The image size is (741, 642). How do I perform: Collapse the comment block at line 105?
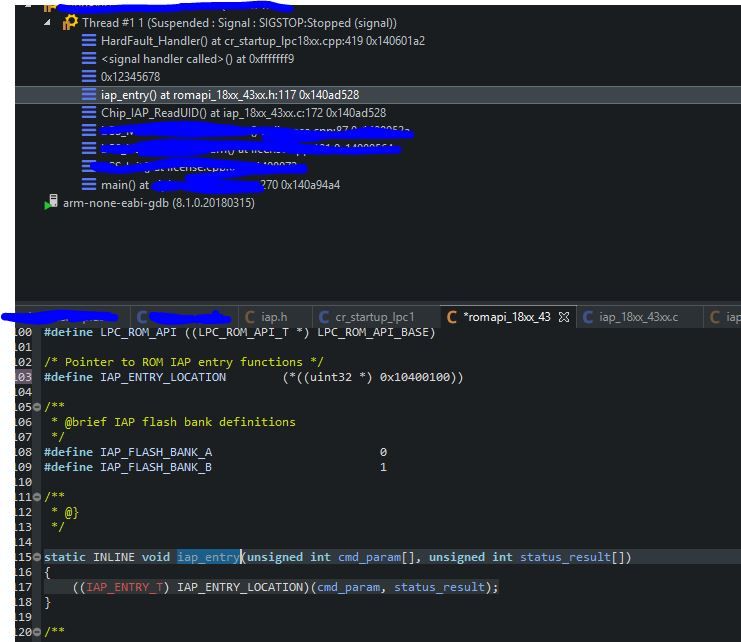[37, 407]
